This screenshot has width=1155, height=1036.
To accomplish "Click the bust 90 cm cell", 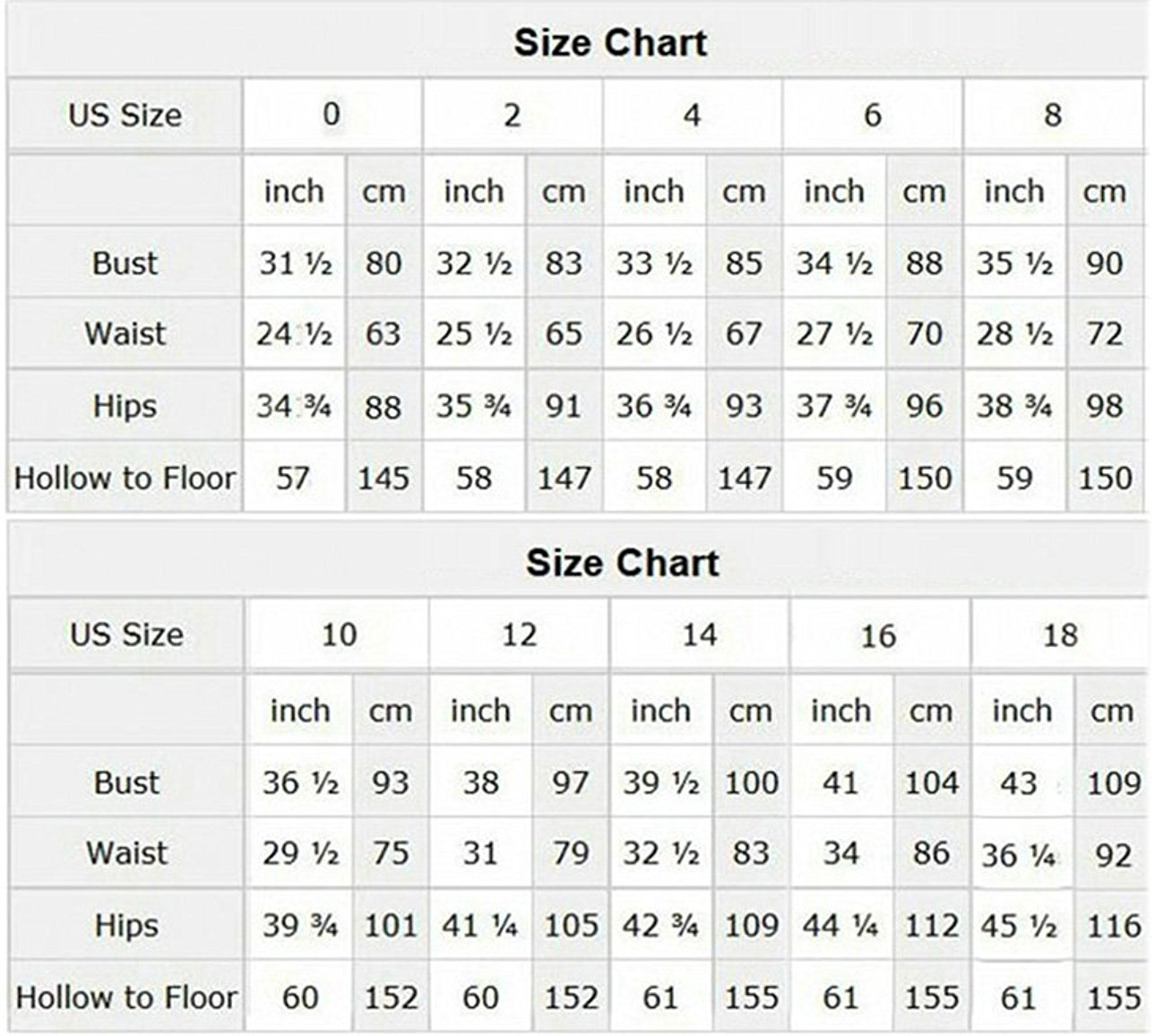I will click(1105, 263).
